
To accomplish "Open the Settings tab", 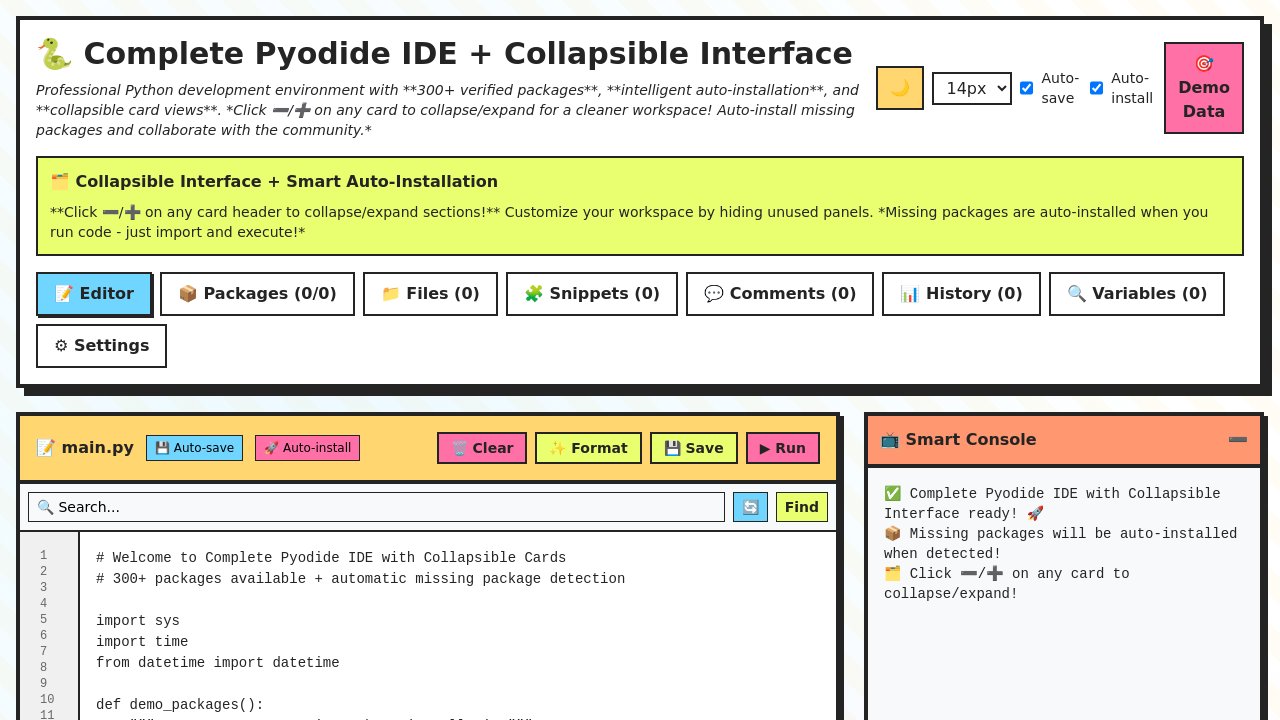I will (101, 346).
